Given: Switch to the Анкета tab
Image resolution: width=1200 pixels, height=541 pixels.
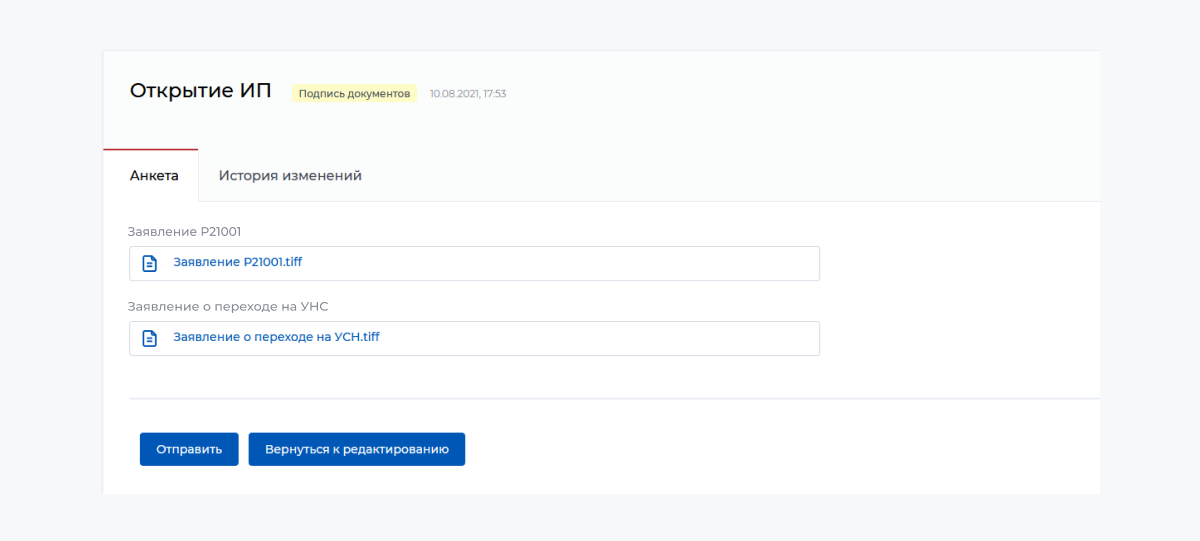Looking at the screenshot, I should (154, 176).
